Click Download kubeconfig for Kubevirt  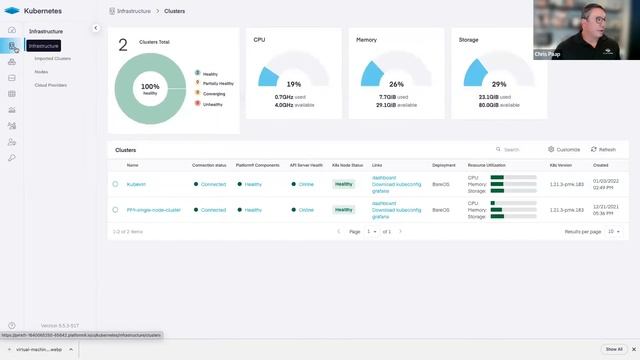tap(396, 184)
